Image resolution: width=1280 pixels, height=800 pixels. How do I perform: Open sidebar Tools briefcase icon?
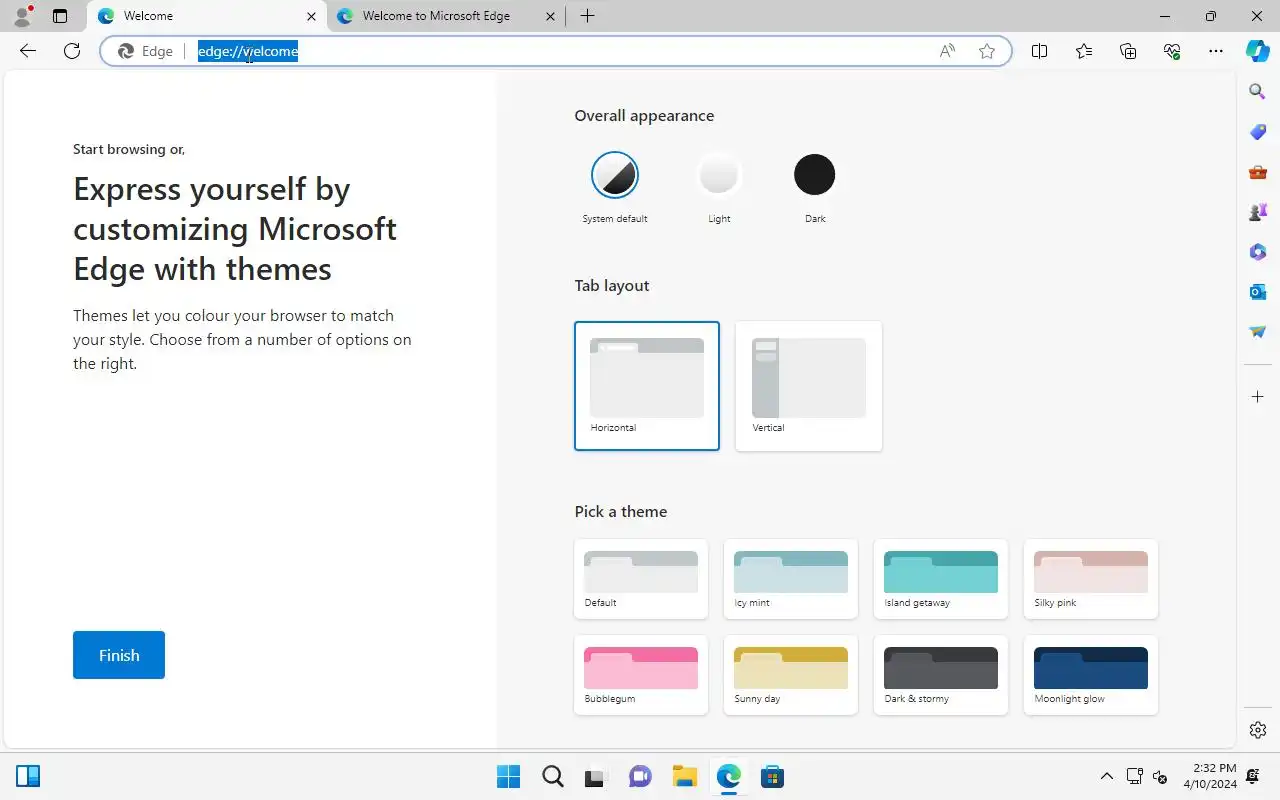click(x=1258, y=172)
